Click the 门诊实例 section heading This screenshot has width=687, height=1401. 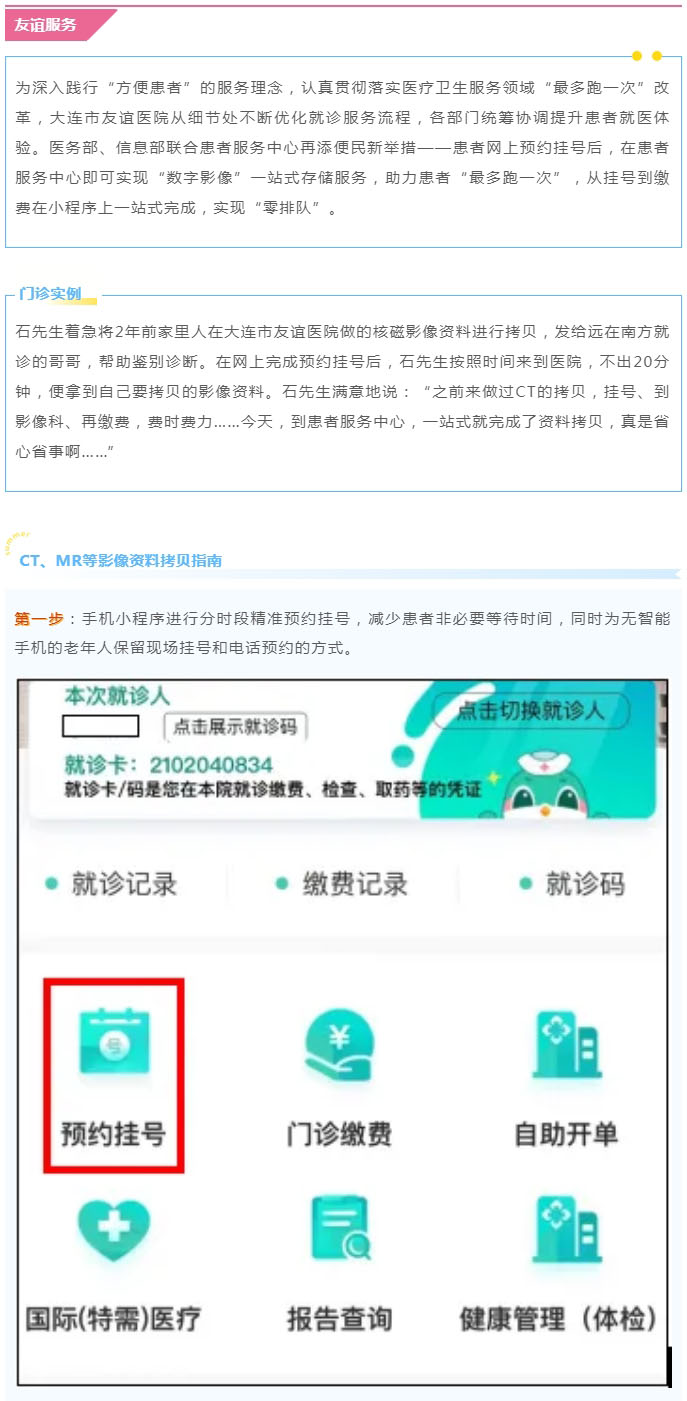click(x=50, y=294)
